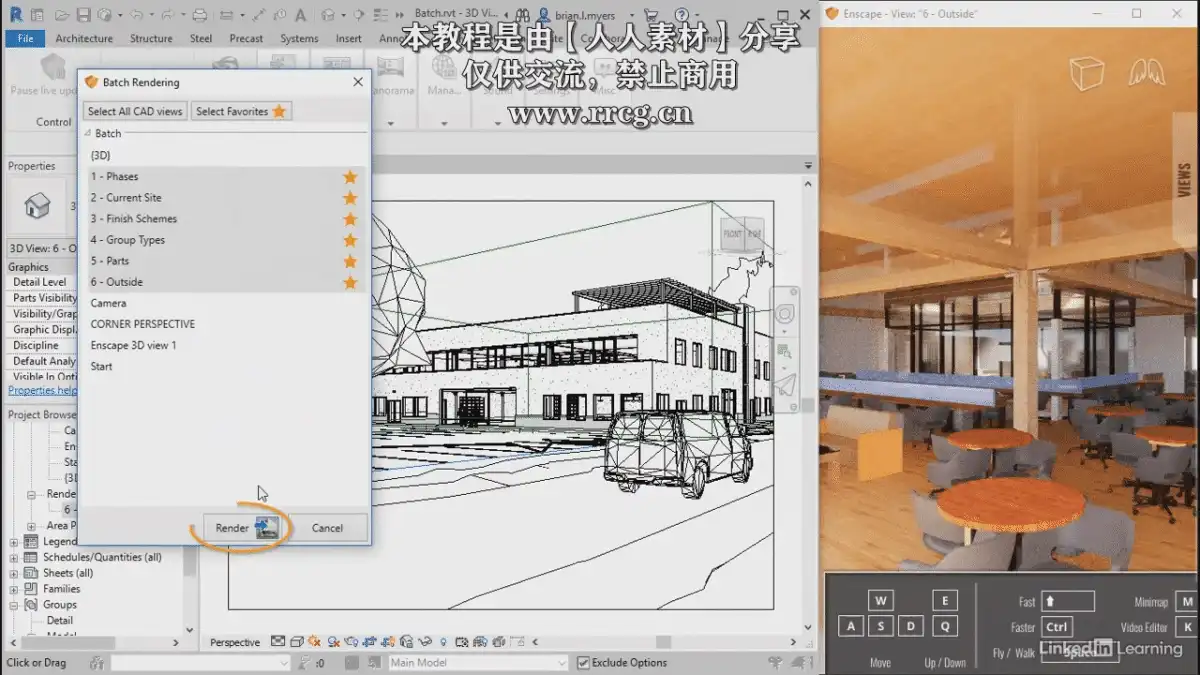The image size is (1200, 675).
Task: Click the Visual Style box icon
Action: (x=296, y=643)
